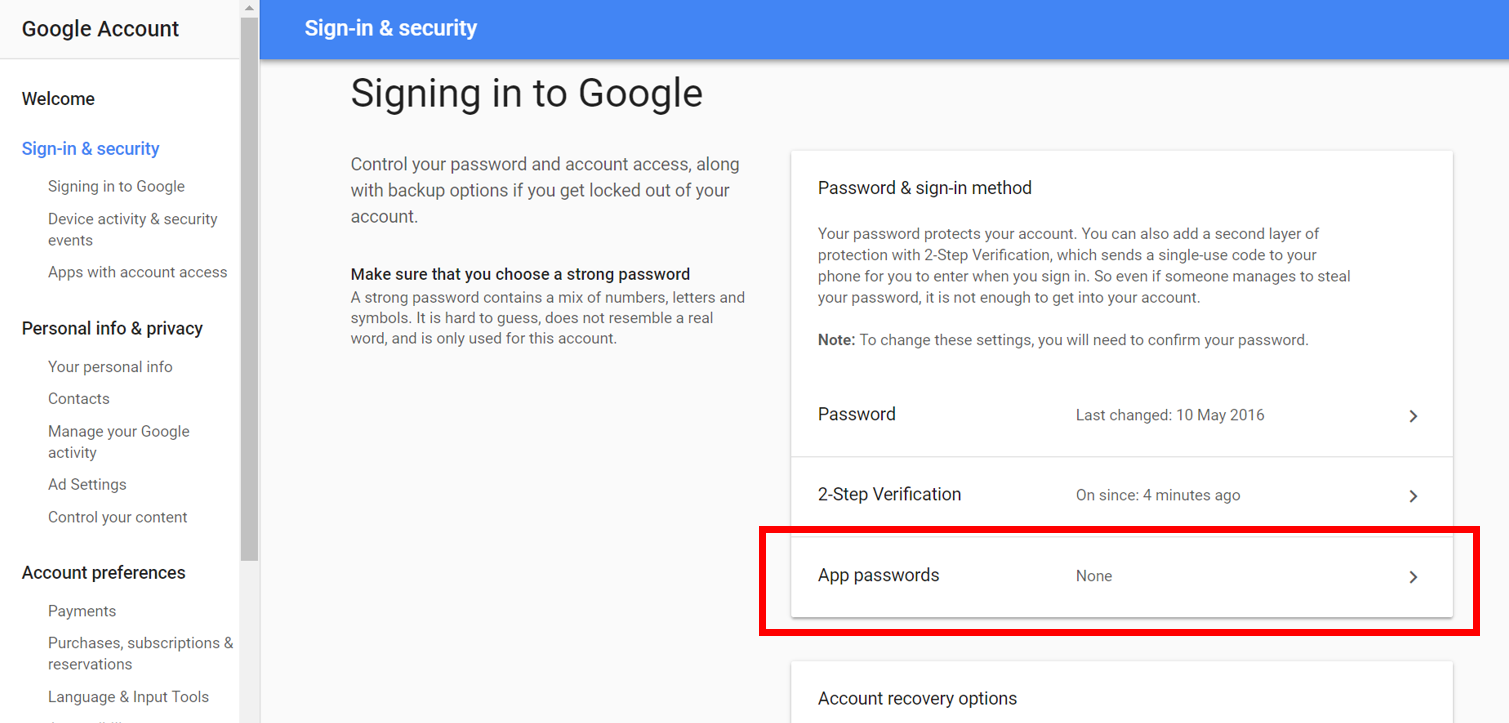Click Apps with account access link
The height and width of the screenshot is (723, 1509).
coord(137,272)
